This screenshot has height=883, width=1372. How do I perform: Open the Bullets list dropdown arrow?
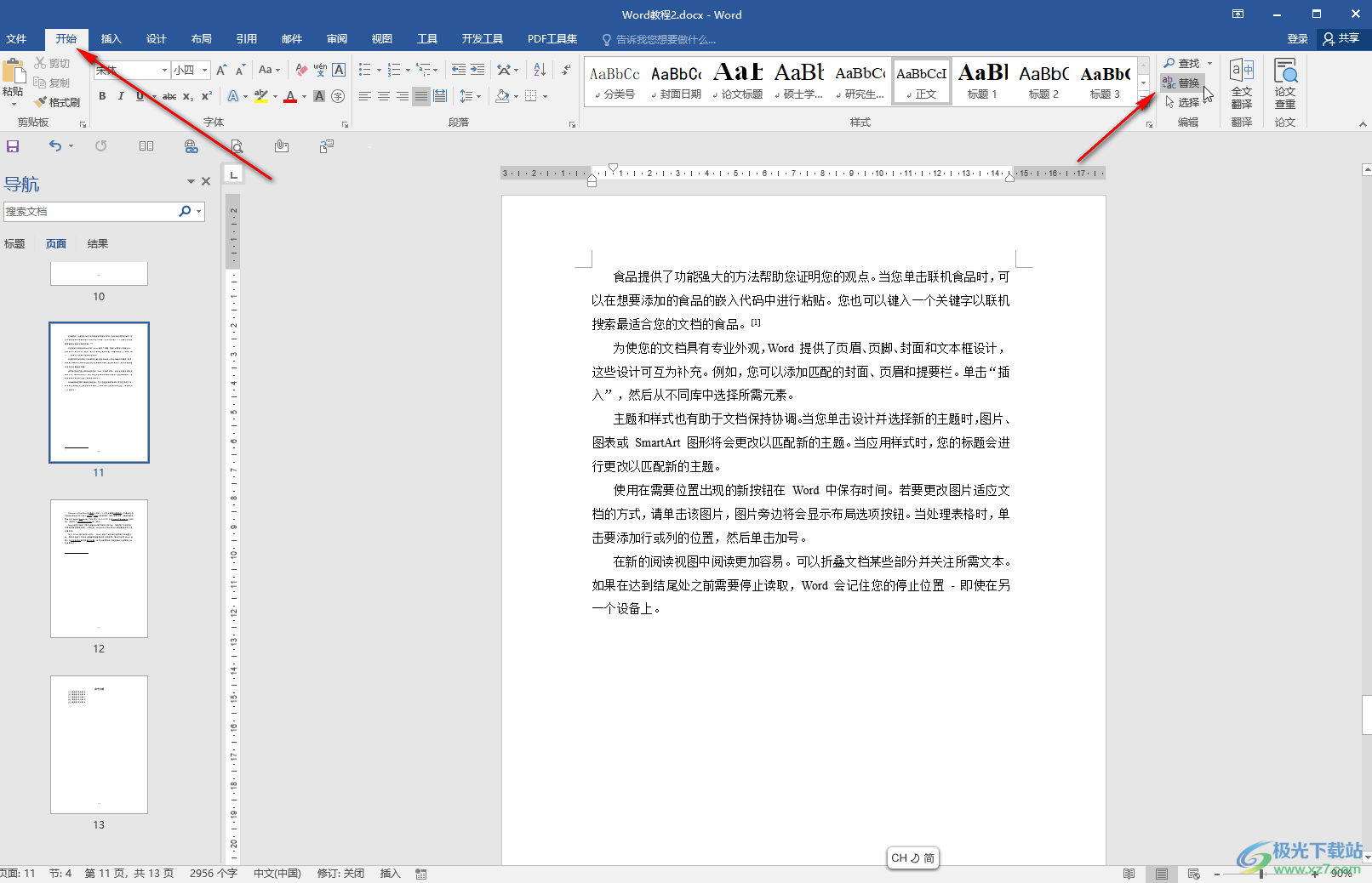(379, 70)
